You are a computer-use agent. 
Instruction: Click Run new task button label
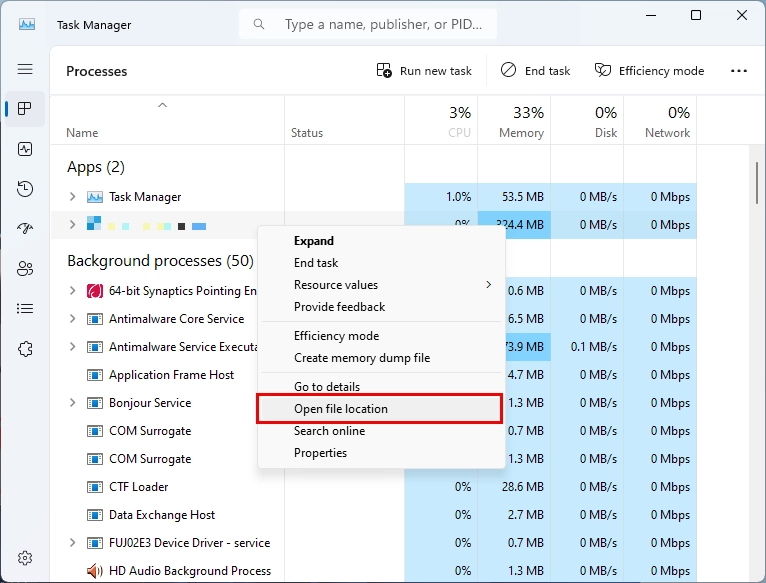coord(436,71)
